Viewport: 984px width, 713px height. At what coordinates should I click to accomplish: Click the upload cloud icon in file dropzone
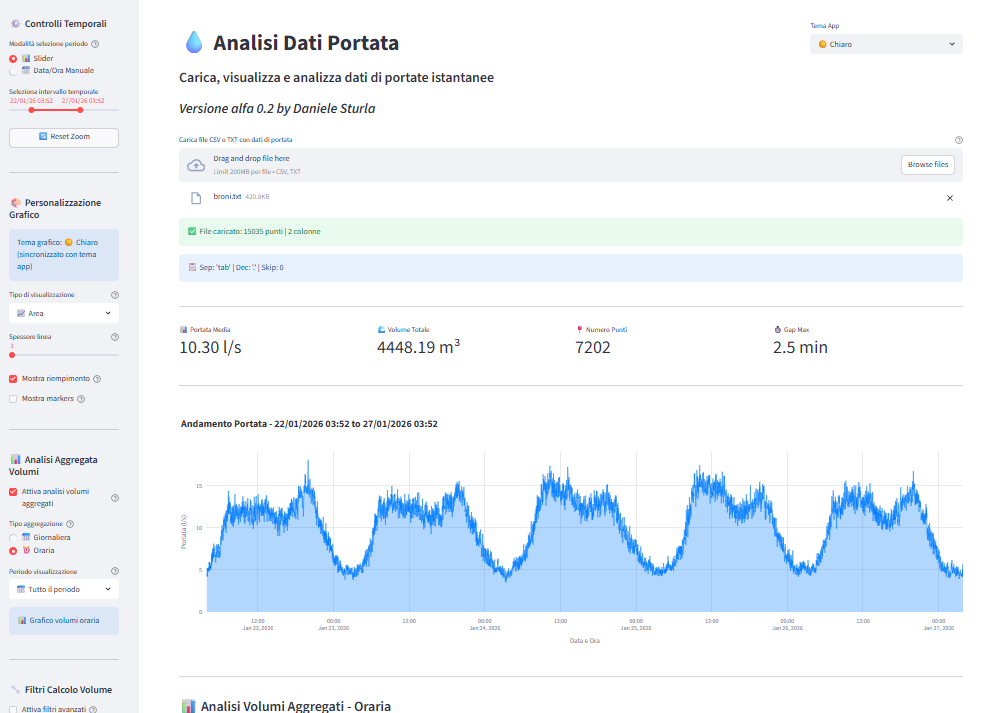pyautogui.click(x=196, y=165)
